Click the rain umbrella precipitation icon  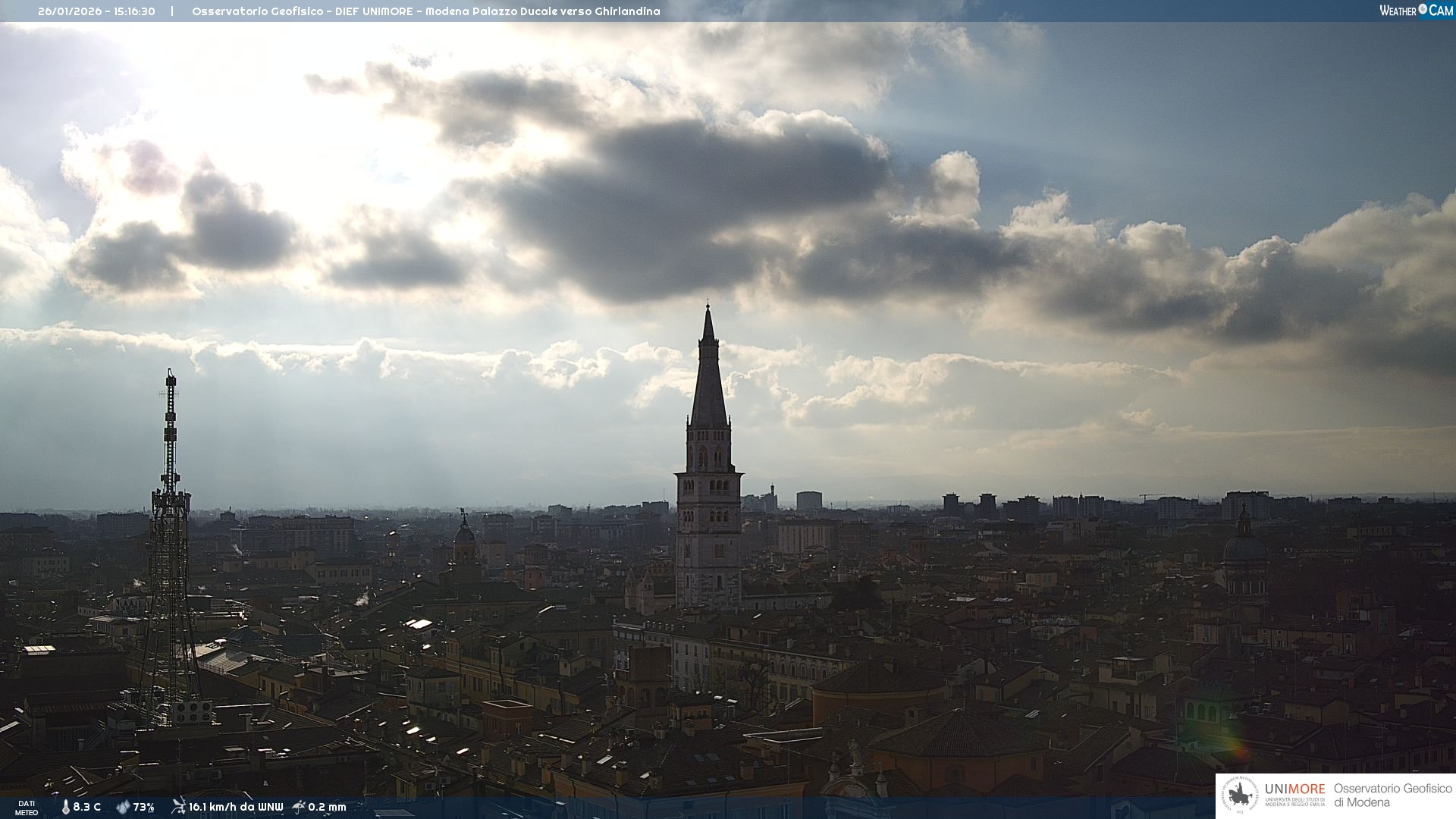click(299, 807)
